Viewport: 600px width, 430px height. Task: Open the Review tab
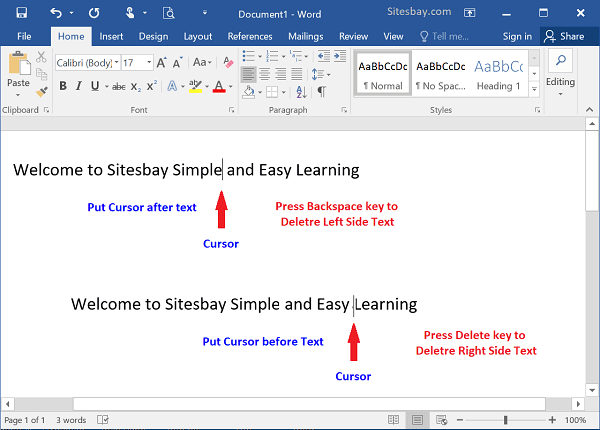point(353,36)
